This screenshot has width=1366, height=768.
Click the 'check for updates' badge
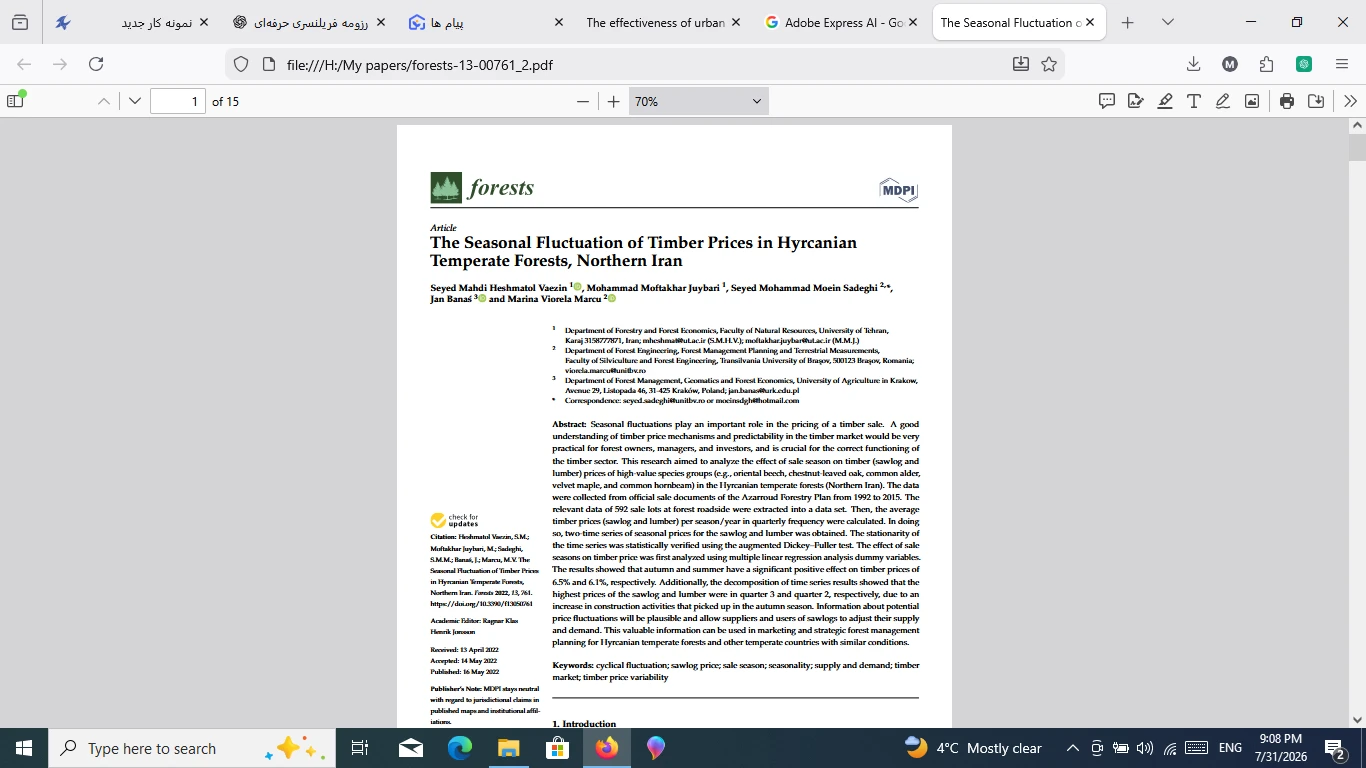454,520
